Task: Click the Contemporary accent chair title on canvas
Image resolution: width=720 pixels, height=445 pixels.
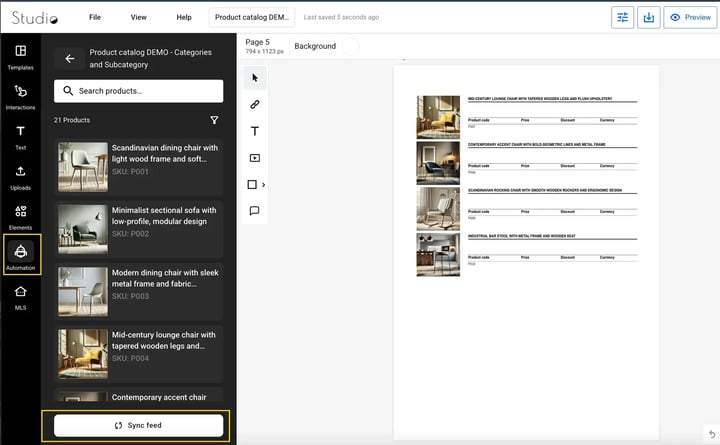Action: tap(537, 145)
